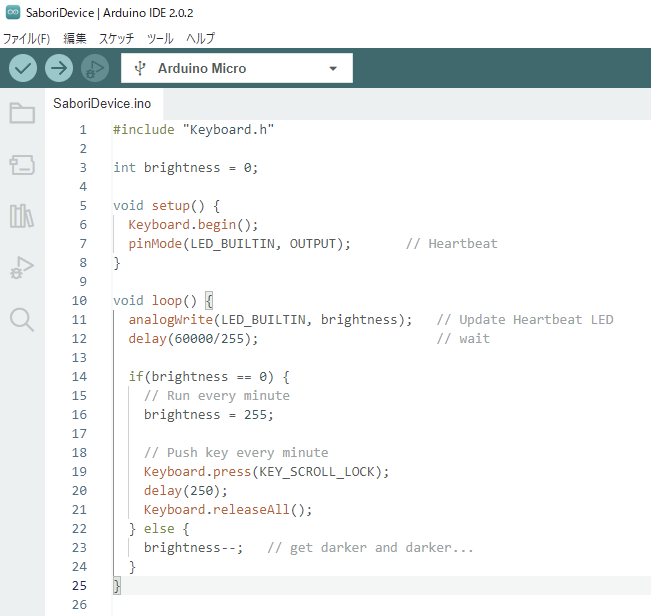Screen dimensions: 651x616
Task: Click 'delay(60000/255);' statement
Action: [193, 339]
